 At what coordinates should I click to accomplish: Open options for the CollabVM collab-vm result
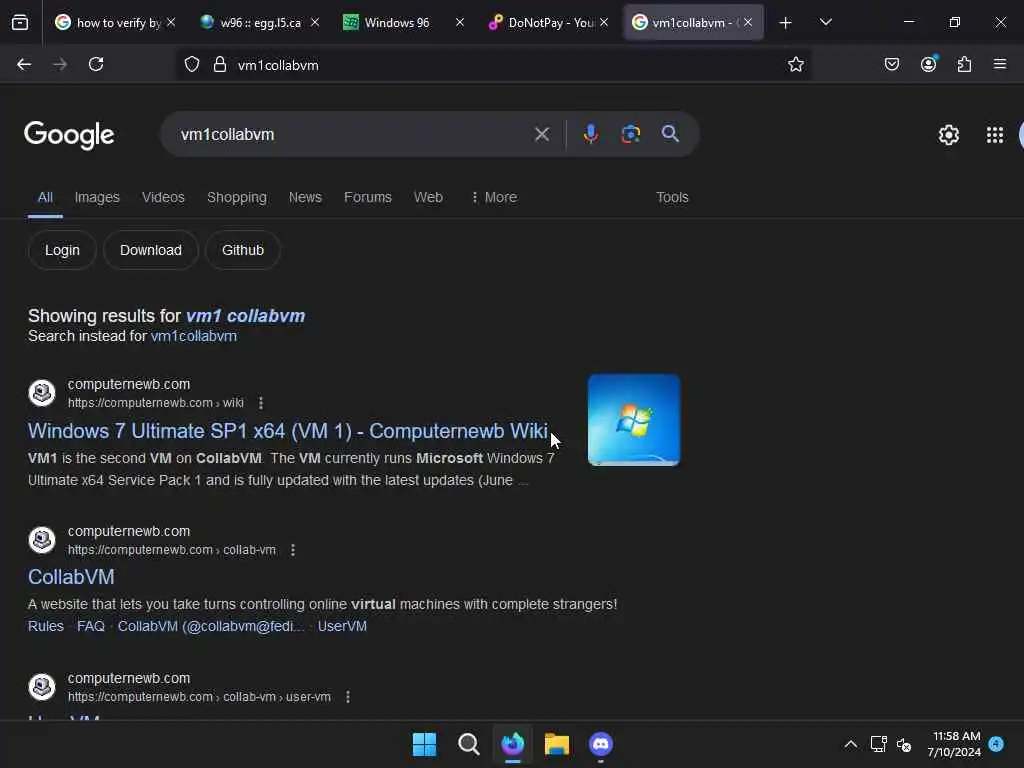click(293, 550)
